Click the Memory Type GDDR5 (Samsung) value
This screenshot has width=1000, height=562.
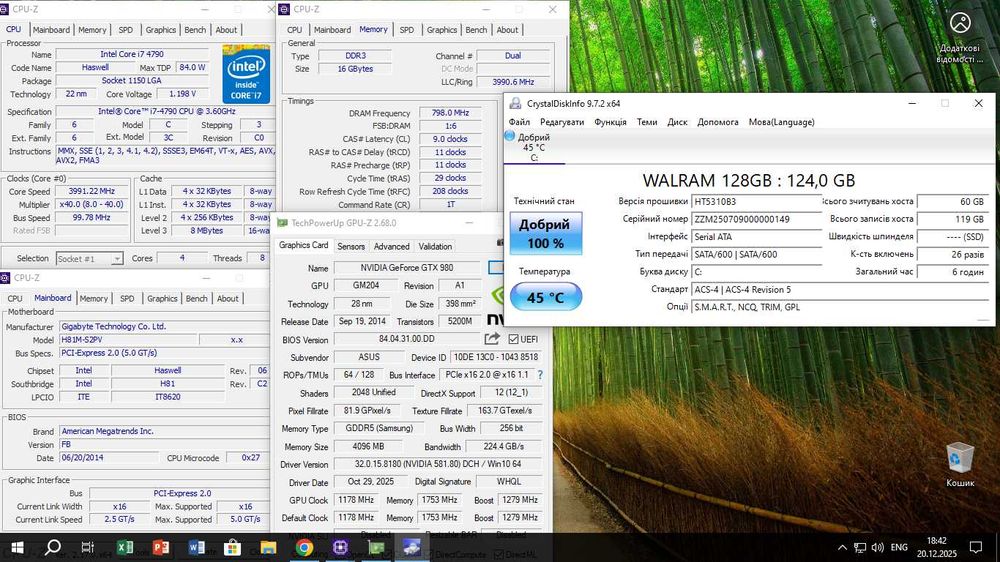click(379, 429)
